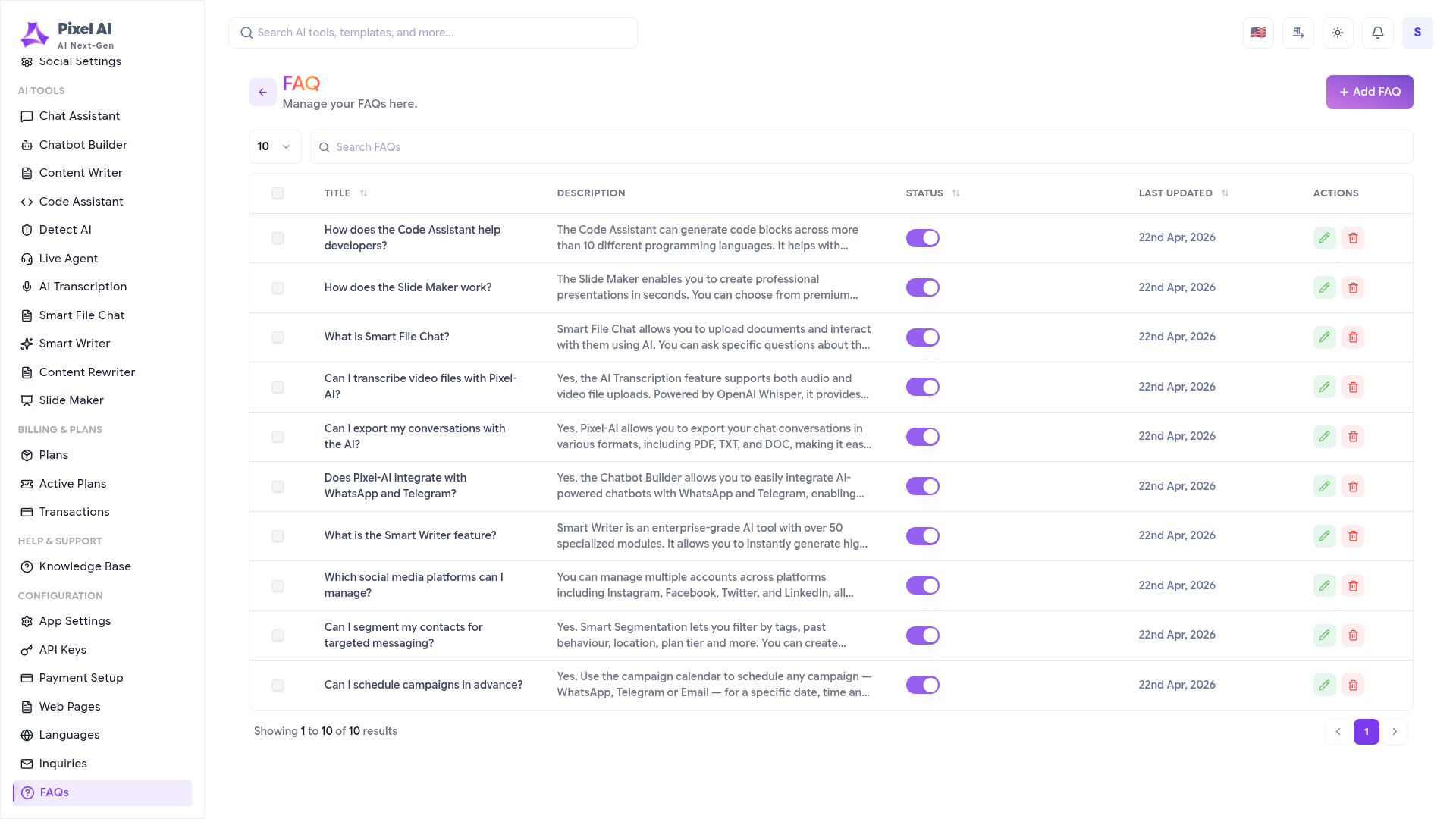Toggle status of schedule campaigns FAQ
This screenshot has height=819, width=1456.
(923, 685)
